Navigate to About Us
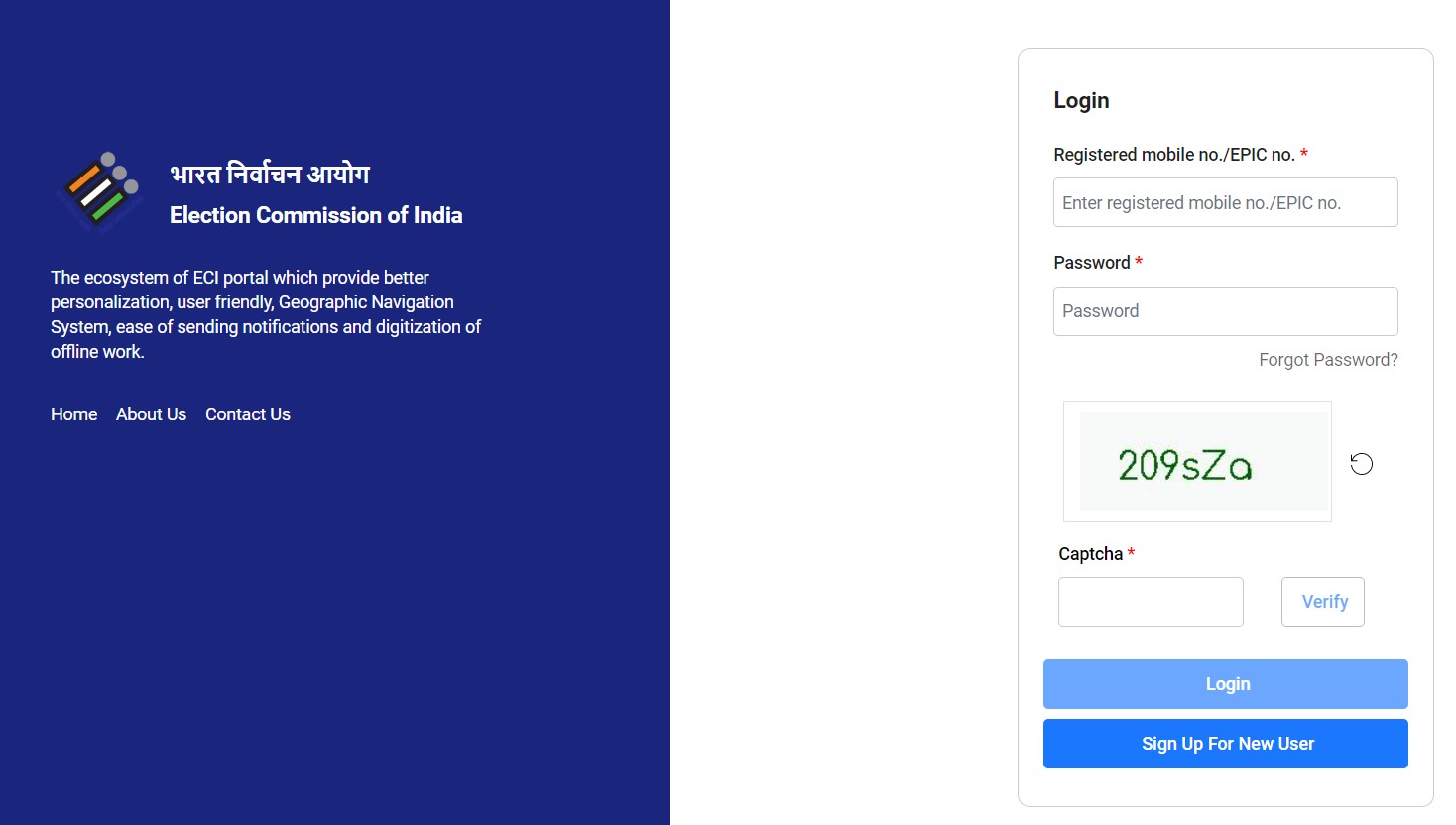 click(150, 413)
